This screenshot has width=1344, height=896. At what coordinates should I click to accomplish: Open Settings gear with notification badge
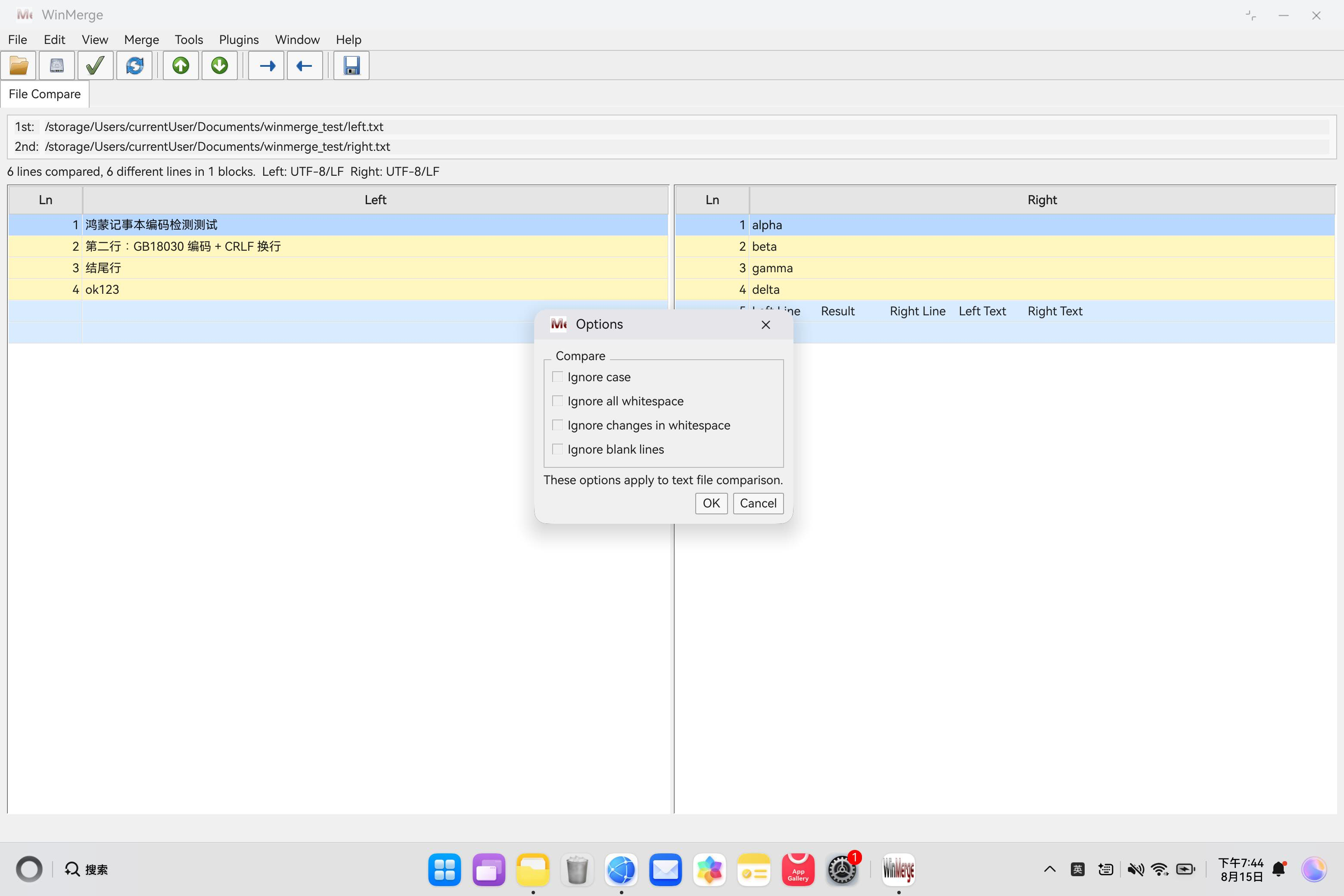[x=842, y=870]
